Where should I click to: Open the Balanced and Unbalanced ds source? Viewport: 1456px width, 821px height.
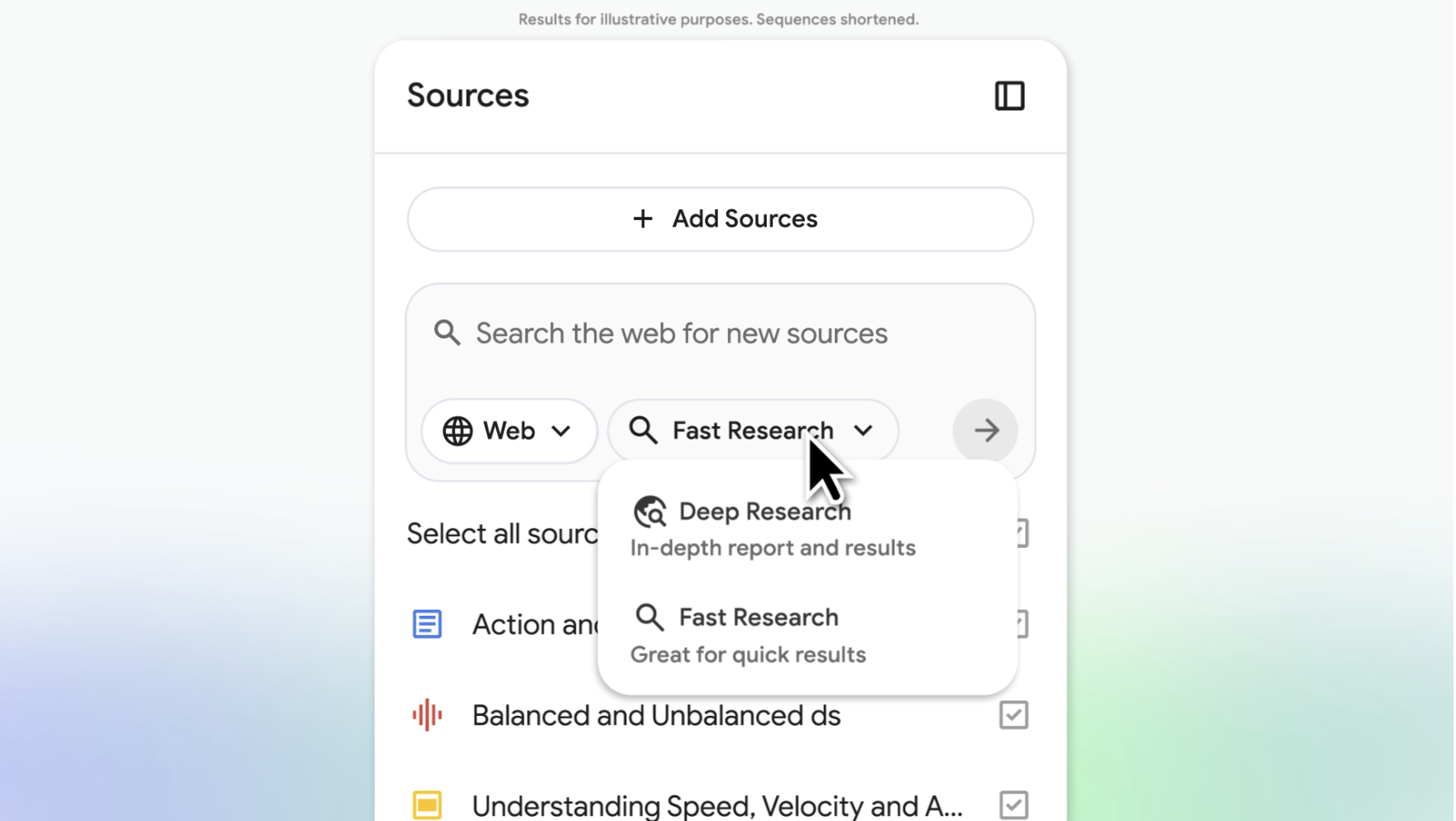pos(656,716)
